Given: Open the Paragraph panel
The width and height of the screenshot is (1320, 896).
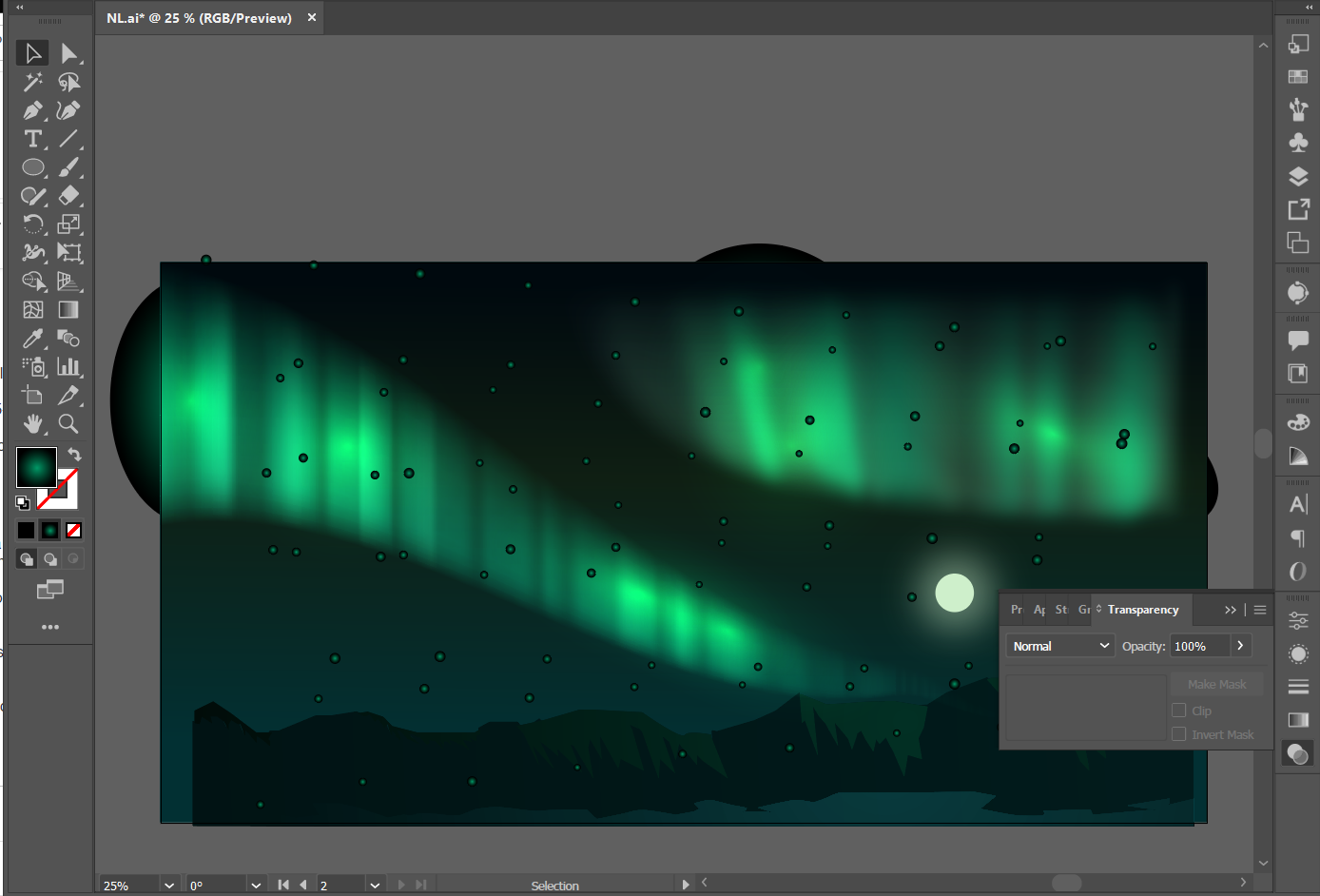Looking at the screenshot, I should [1298, 538].
